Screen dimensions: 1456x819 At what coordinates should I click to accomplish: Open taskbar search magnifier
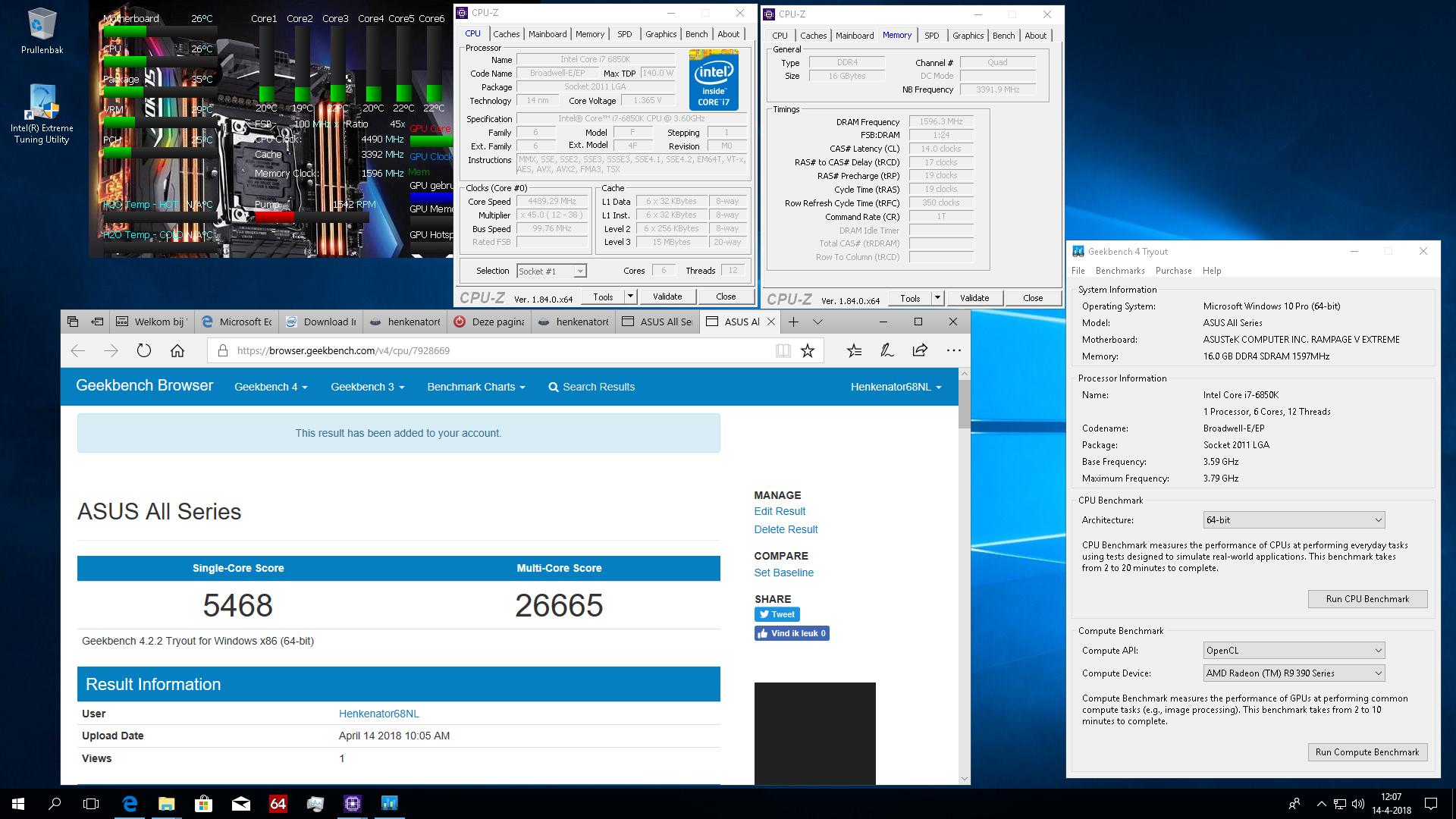(x=55, y=804)
